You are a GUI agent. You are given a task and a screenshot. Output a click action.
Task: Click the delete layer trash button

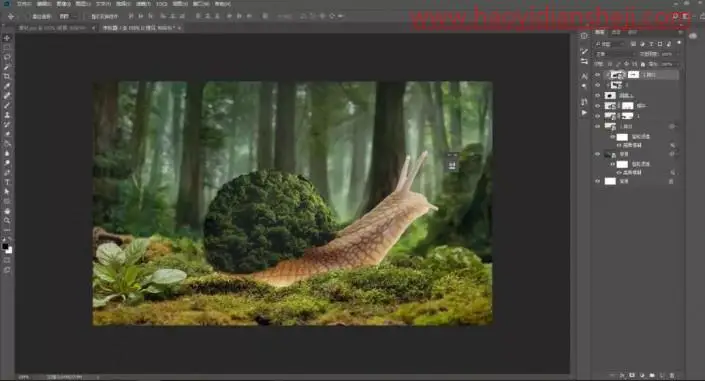672,375
